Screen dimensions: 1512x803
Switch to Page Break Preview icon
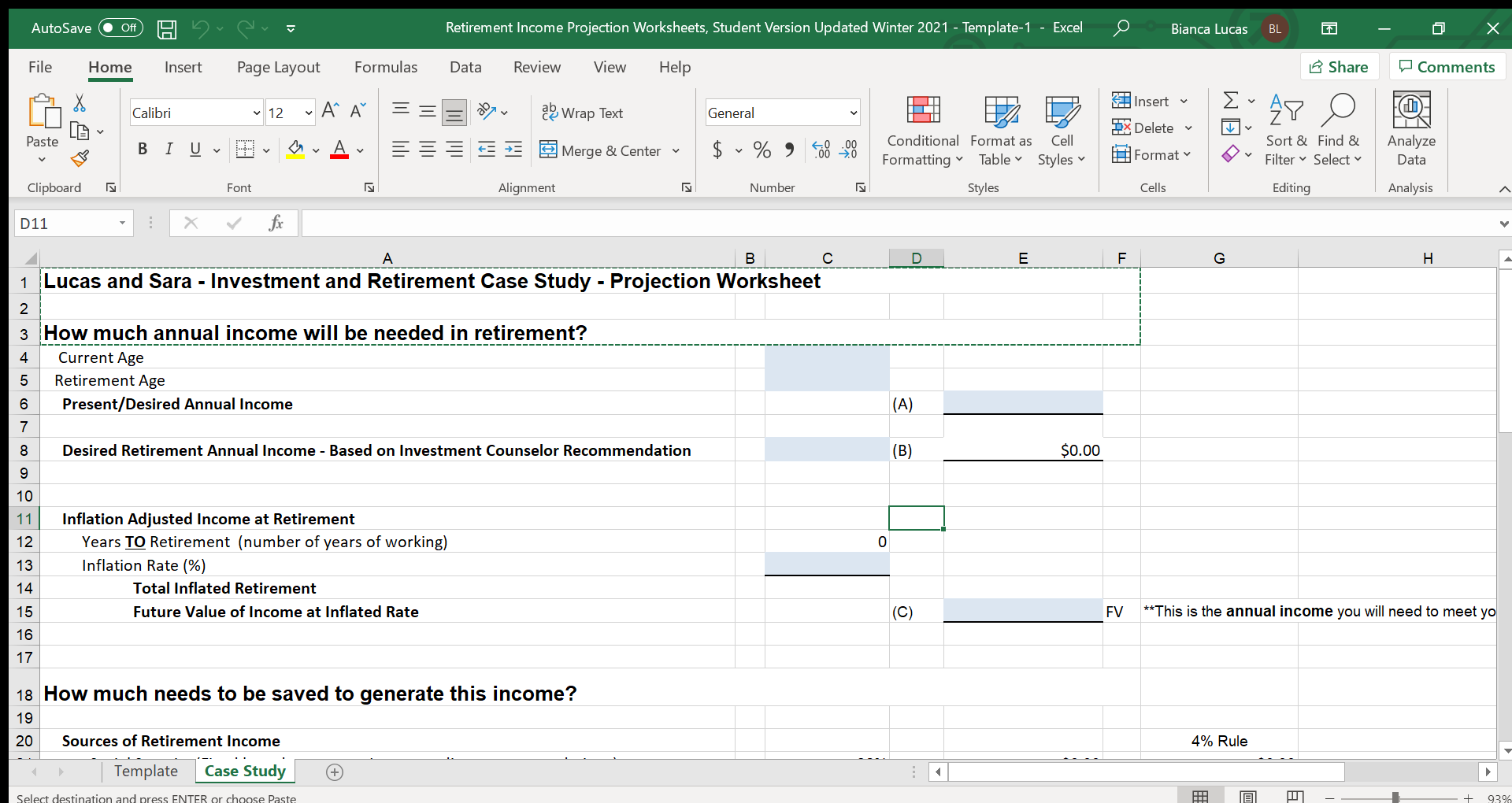(1295, 797)
